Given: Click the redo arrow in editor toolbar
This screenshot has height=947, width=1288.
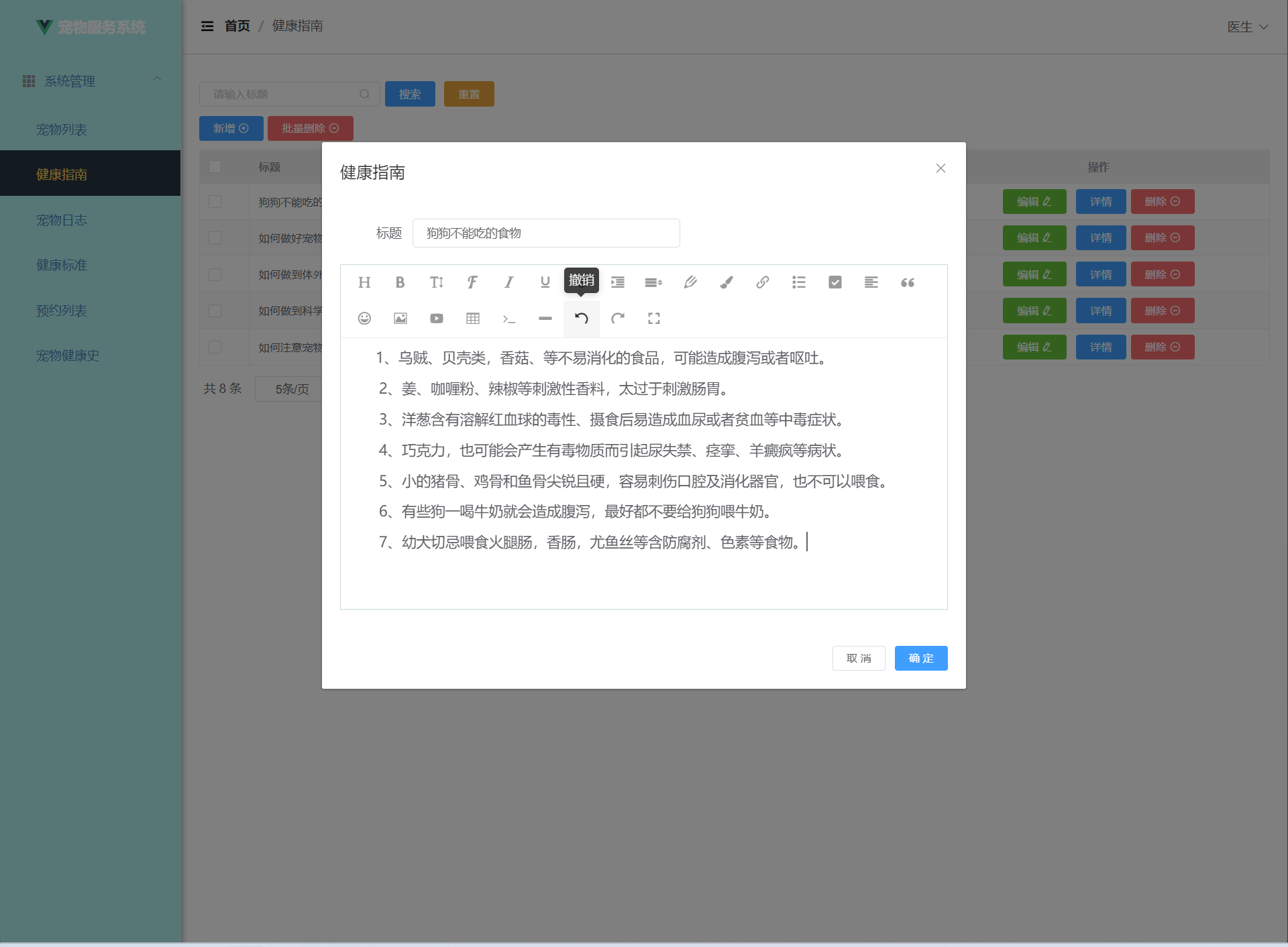Looking at the screenshot, I should tap(617, 319).
